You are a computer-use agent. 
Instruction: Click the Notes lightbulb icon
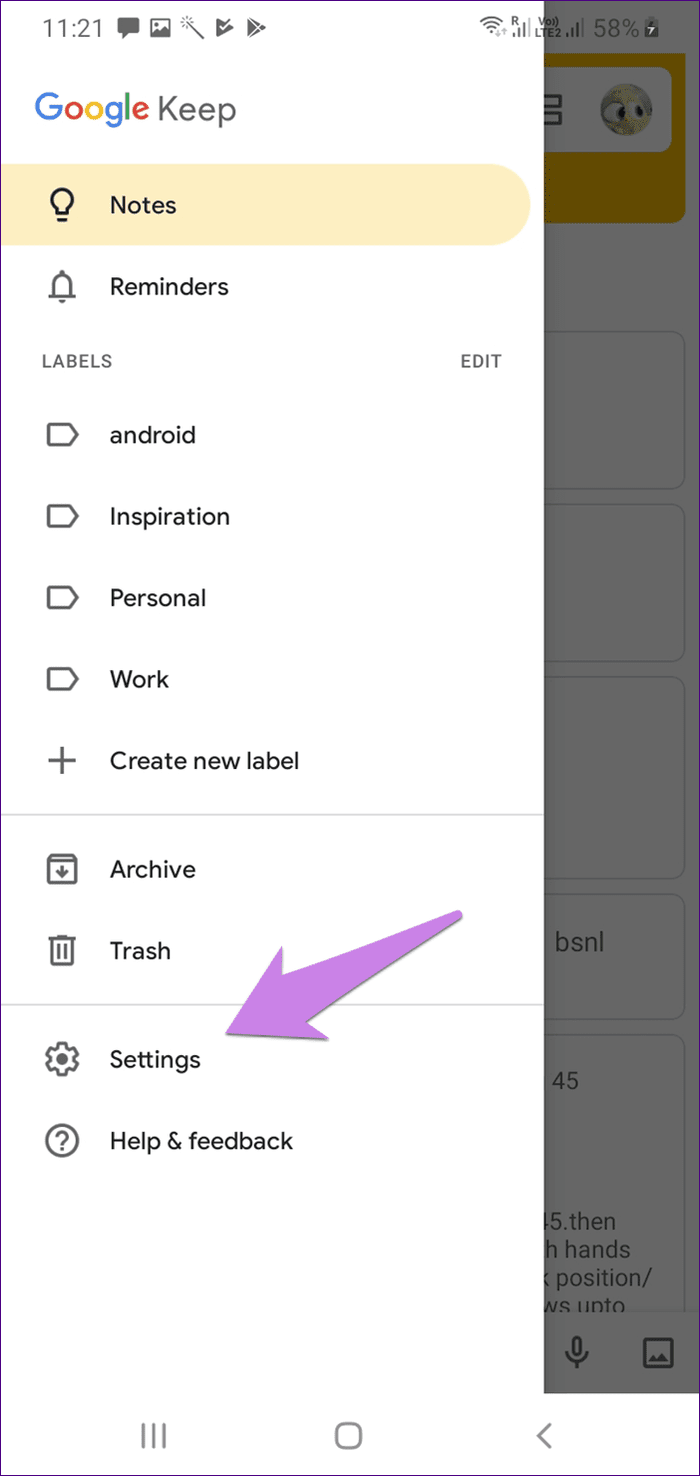pyautogui.click(x=62, y=205)
